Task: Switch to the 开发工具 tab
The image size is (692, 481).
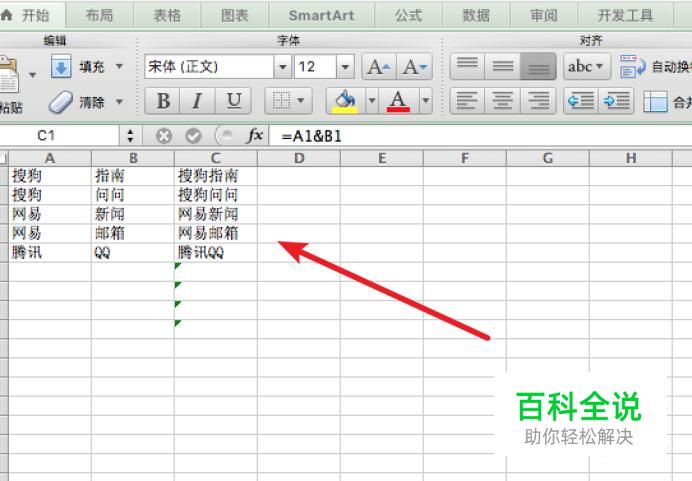Action: (625, 15)
